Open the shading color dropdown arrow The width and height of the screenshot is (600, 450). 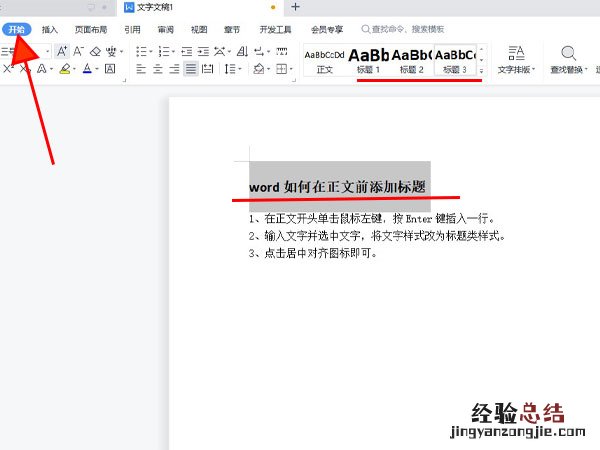pyautogui.click(x=269, y=69)
